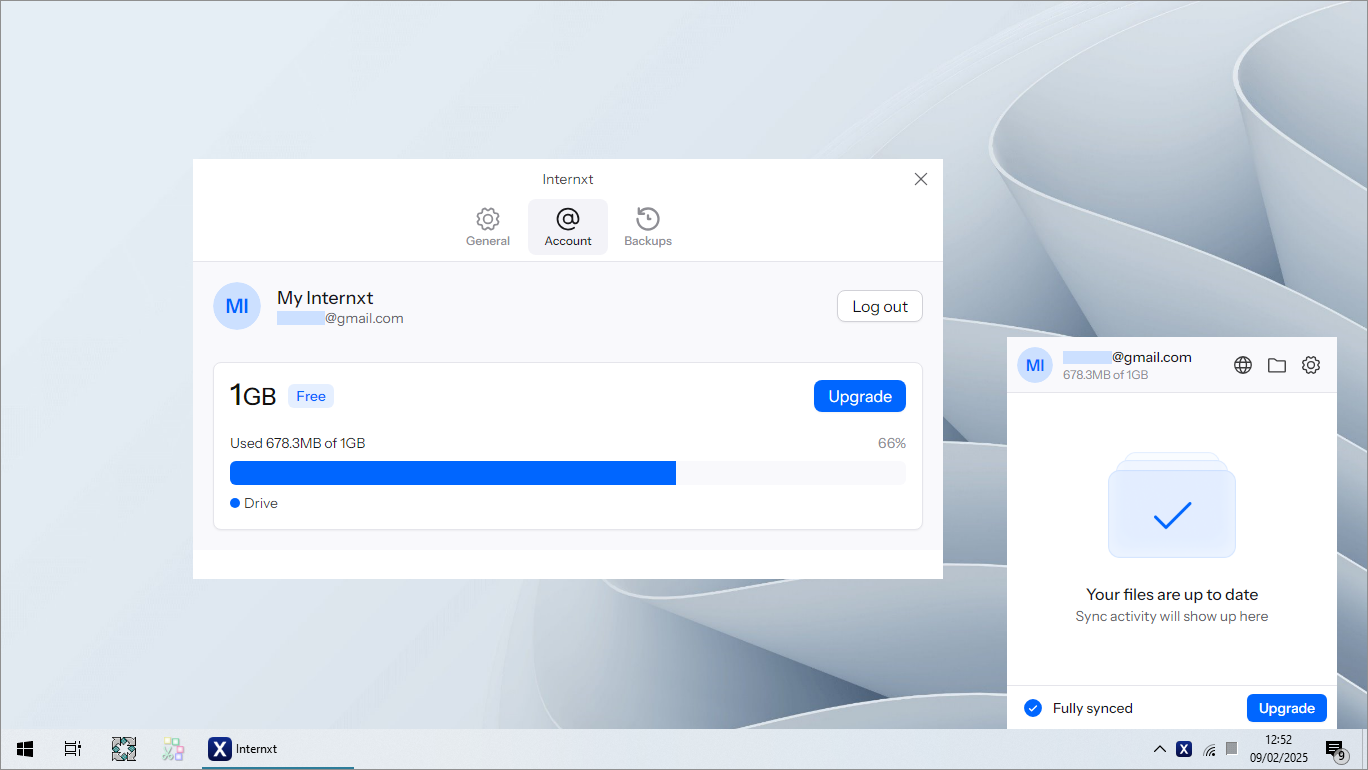
Task: Click 'Fully synced' status text
Action: point(1093,708)
